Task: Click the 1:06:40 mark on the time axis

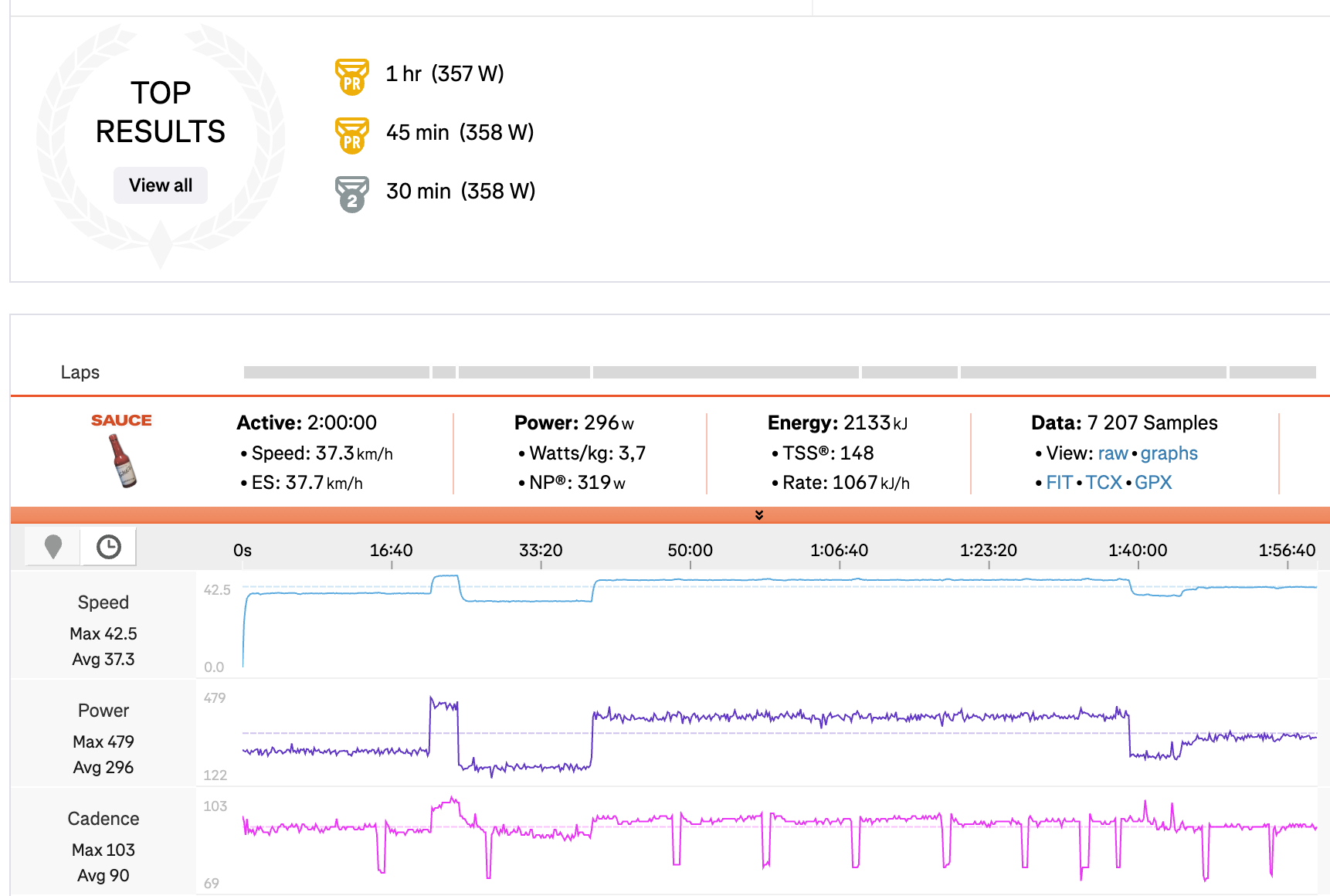Action: [840, 550]
